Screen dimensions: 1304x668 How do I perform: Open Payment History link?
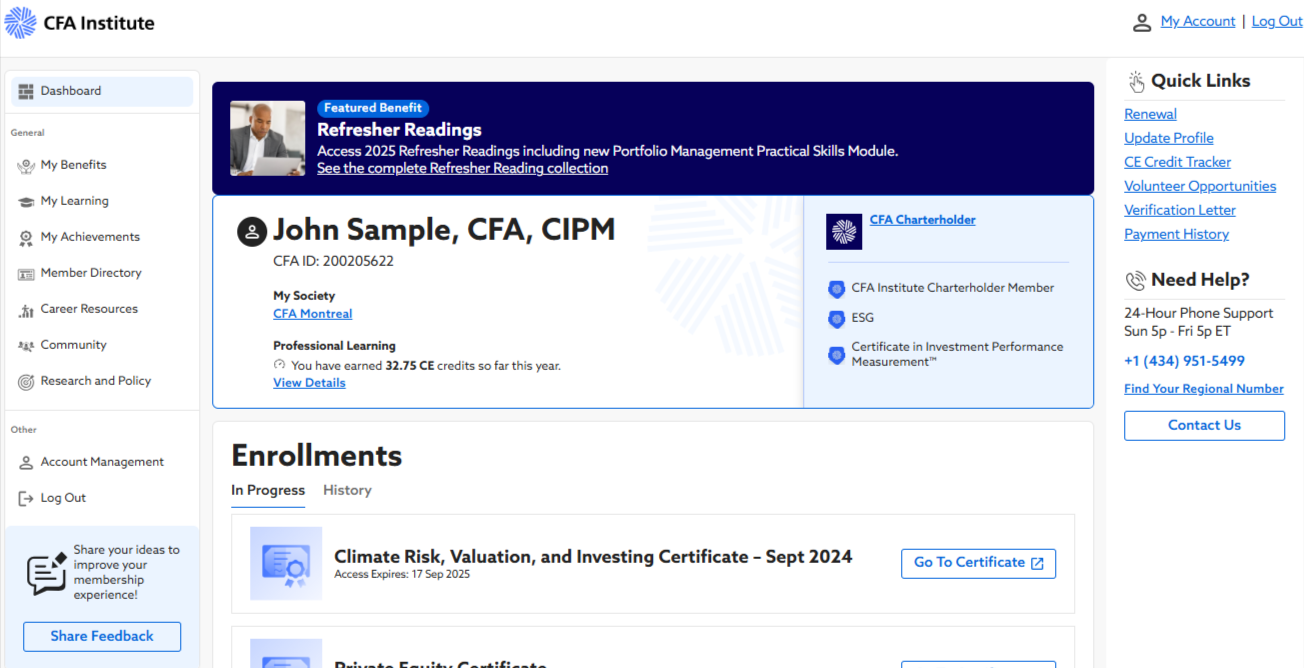[x=1176, y=234]
